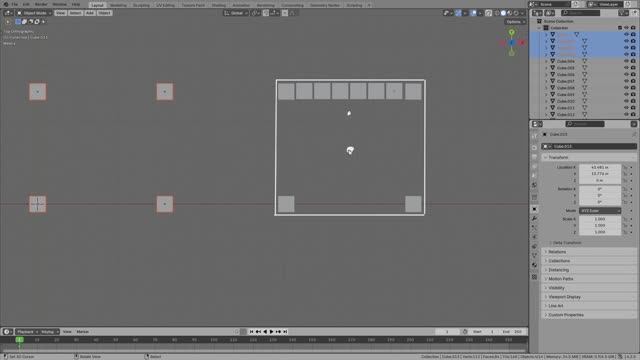The image size is (640, 360).
Task: Open the Global transform orientation dropdown
Action: tap(236, 13)
